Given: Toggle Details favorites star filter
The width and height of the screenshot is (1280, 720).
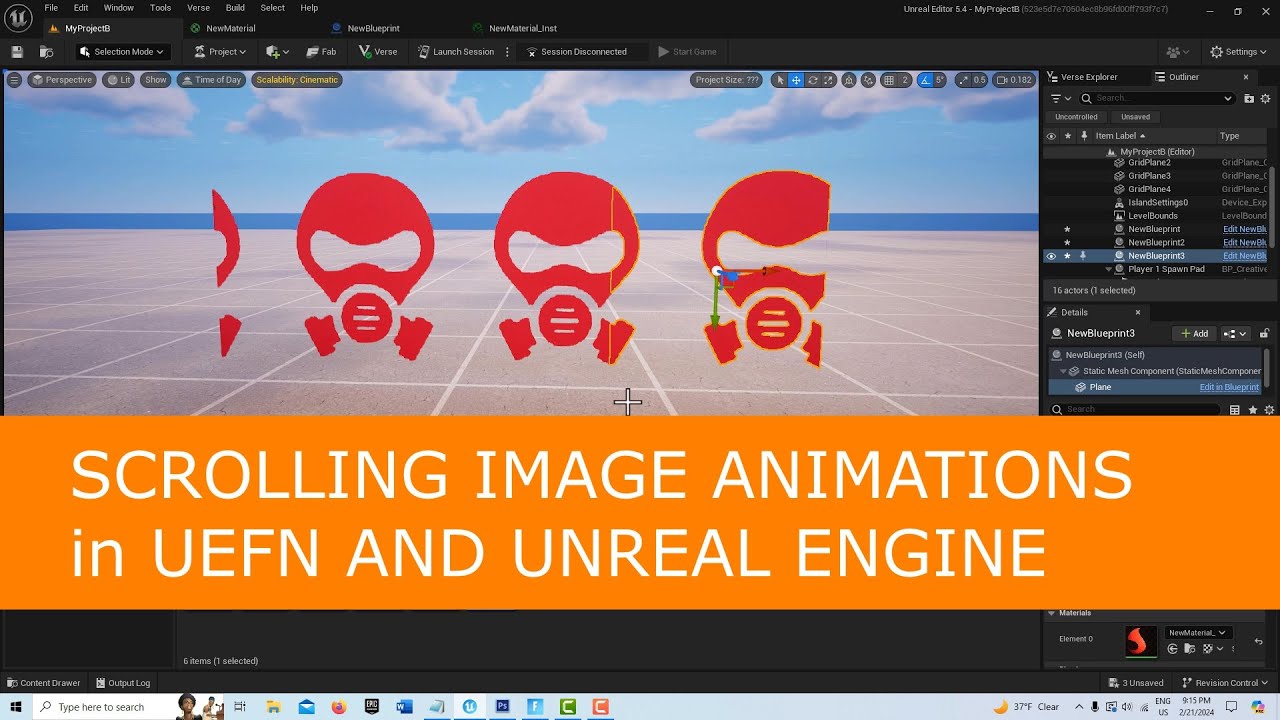Looking at the screenshot, I should [x=1253, y=410].
